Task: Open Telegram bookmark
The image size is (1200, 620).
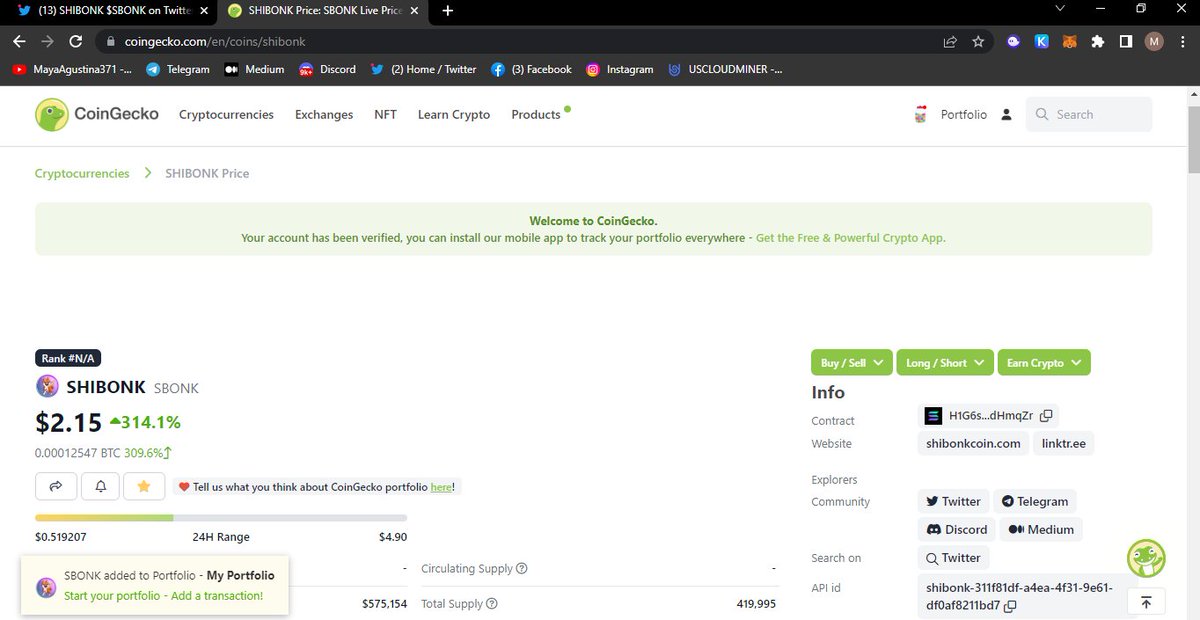Action: pyautogui.click(x=178, y=70)
